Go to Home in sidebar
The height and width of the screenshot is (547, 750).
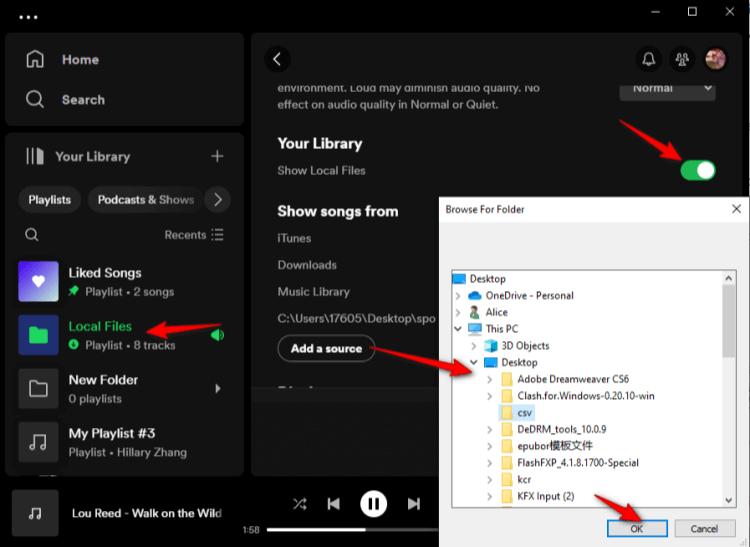click(x=62, y=60)
